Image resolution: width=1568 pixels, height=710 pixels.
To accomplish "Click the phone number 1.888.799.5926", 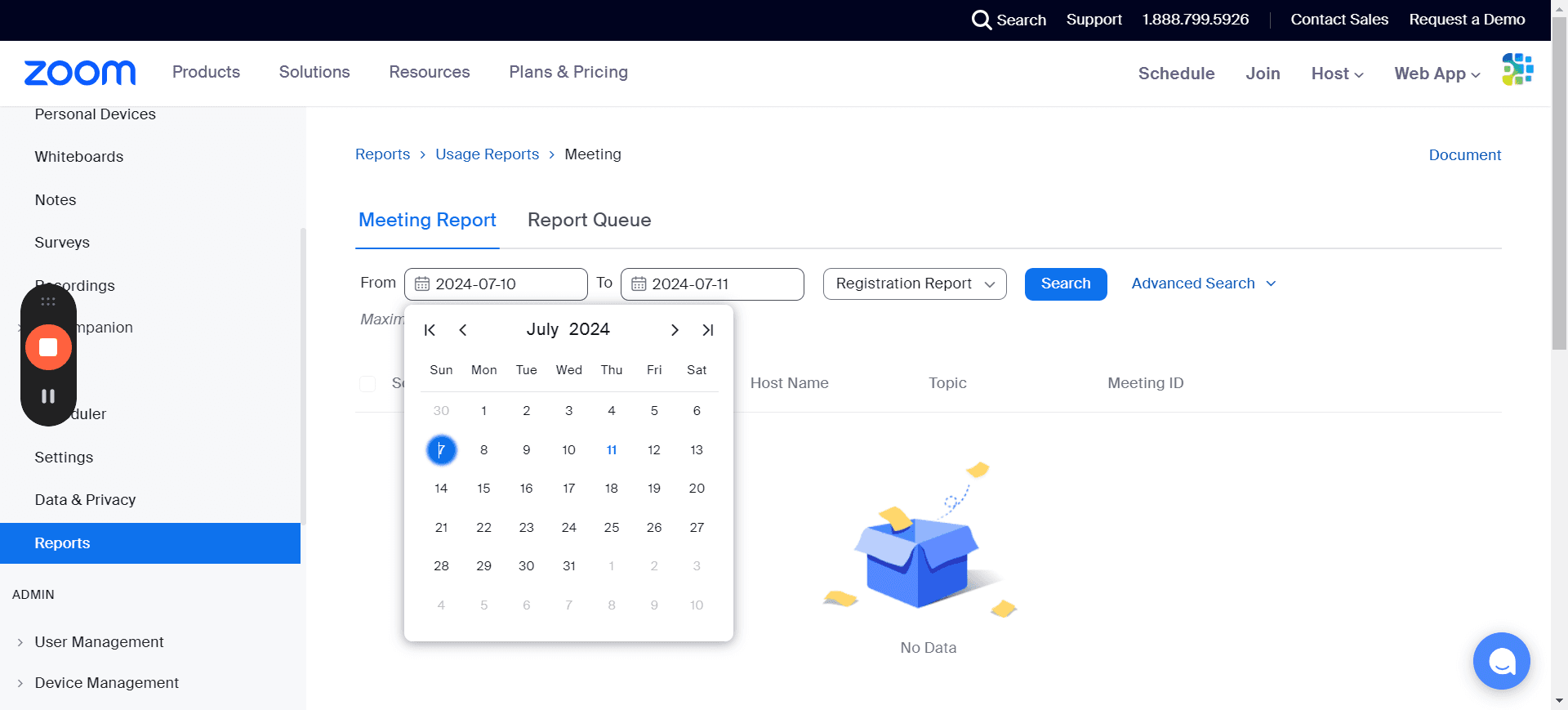I will click(1196, 20).
